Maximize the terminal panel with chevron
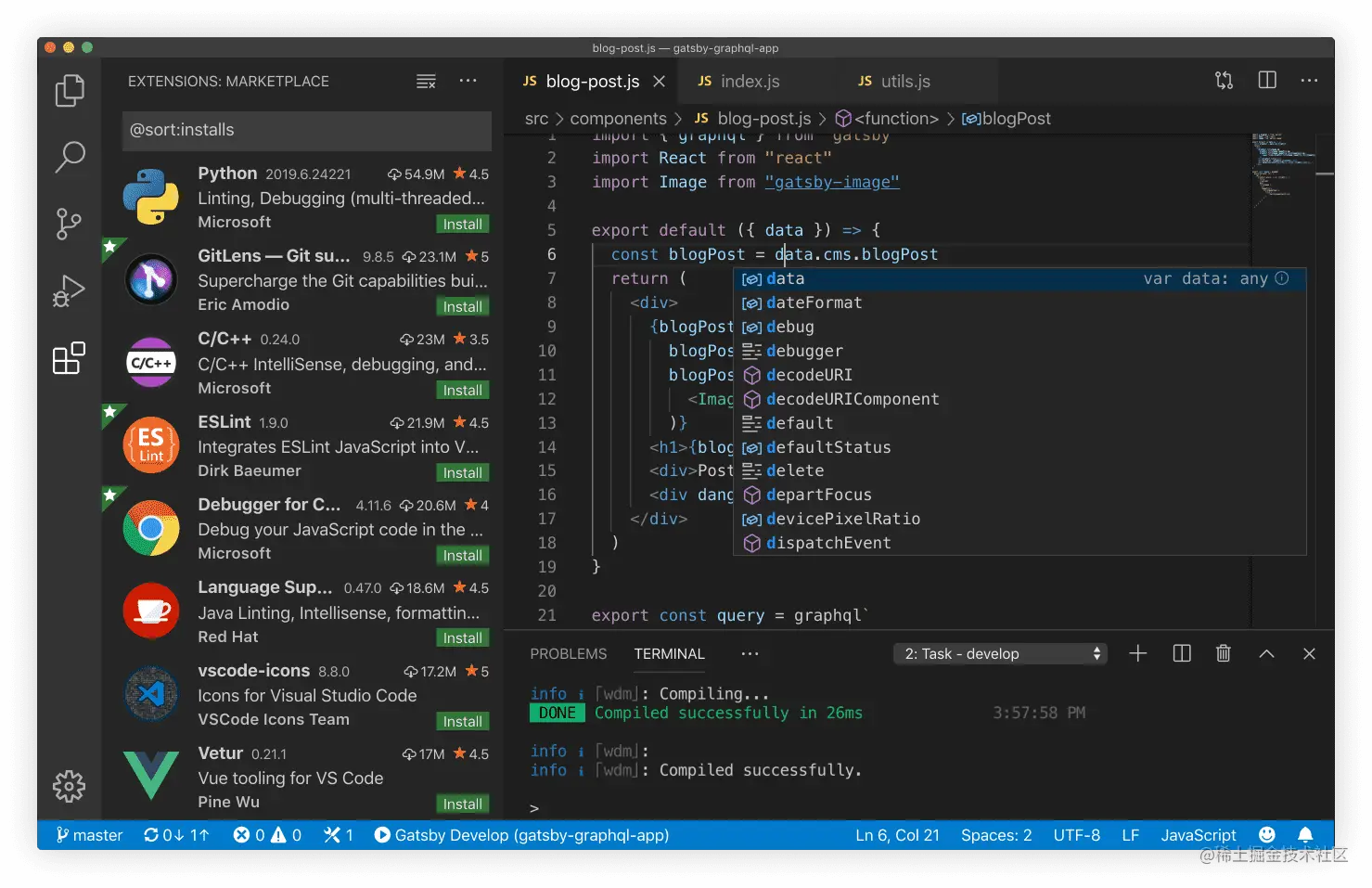The width and height of the screenshot is (1372, 888). point(1266,653)
